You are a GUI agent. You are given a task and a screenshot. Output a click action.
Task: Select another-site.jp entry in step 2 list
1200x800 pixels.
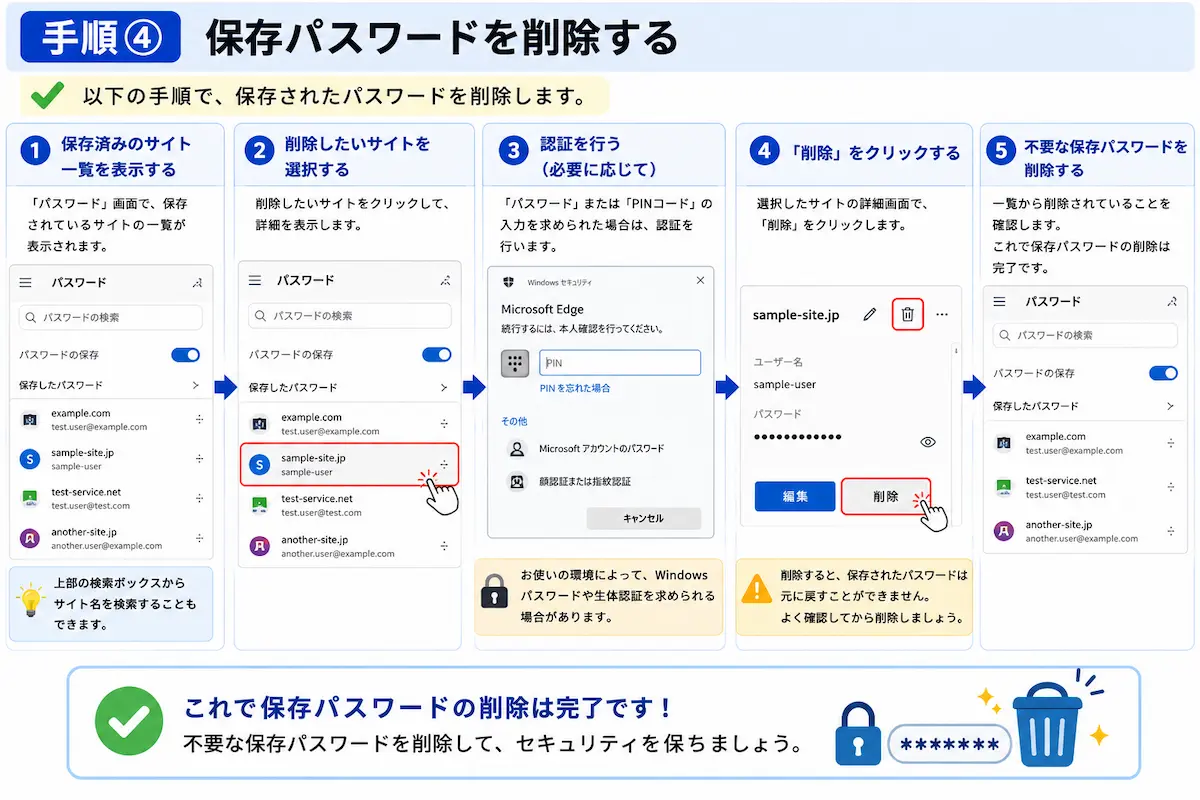[349, 546]
